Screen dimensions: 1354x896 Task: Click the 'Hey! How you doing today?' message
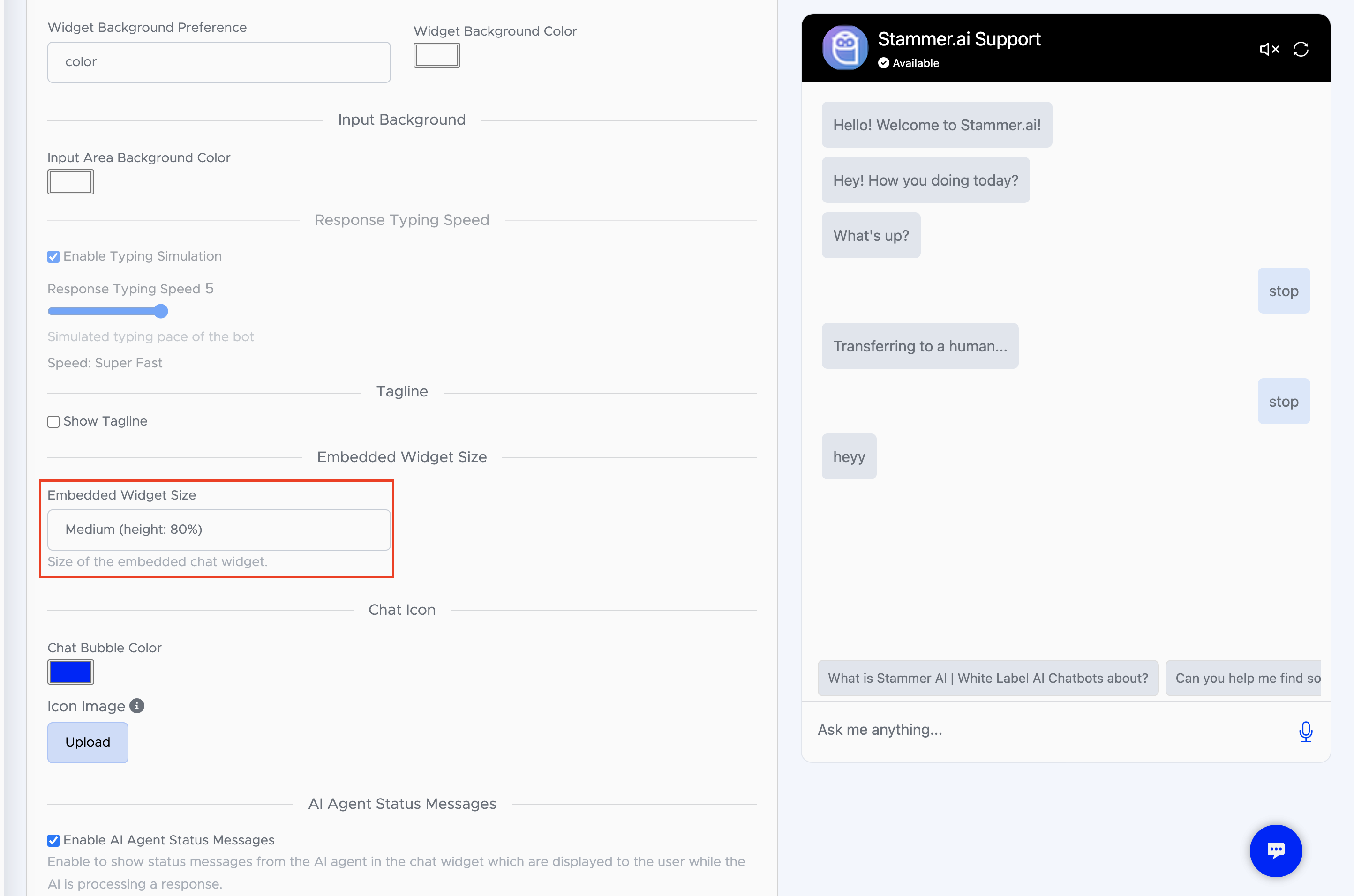[925, 180]
